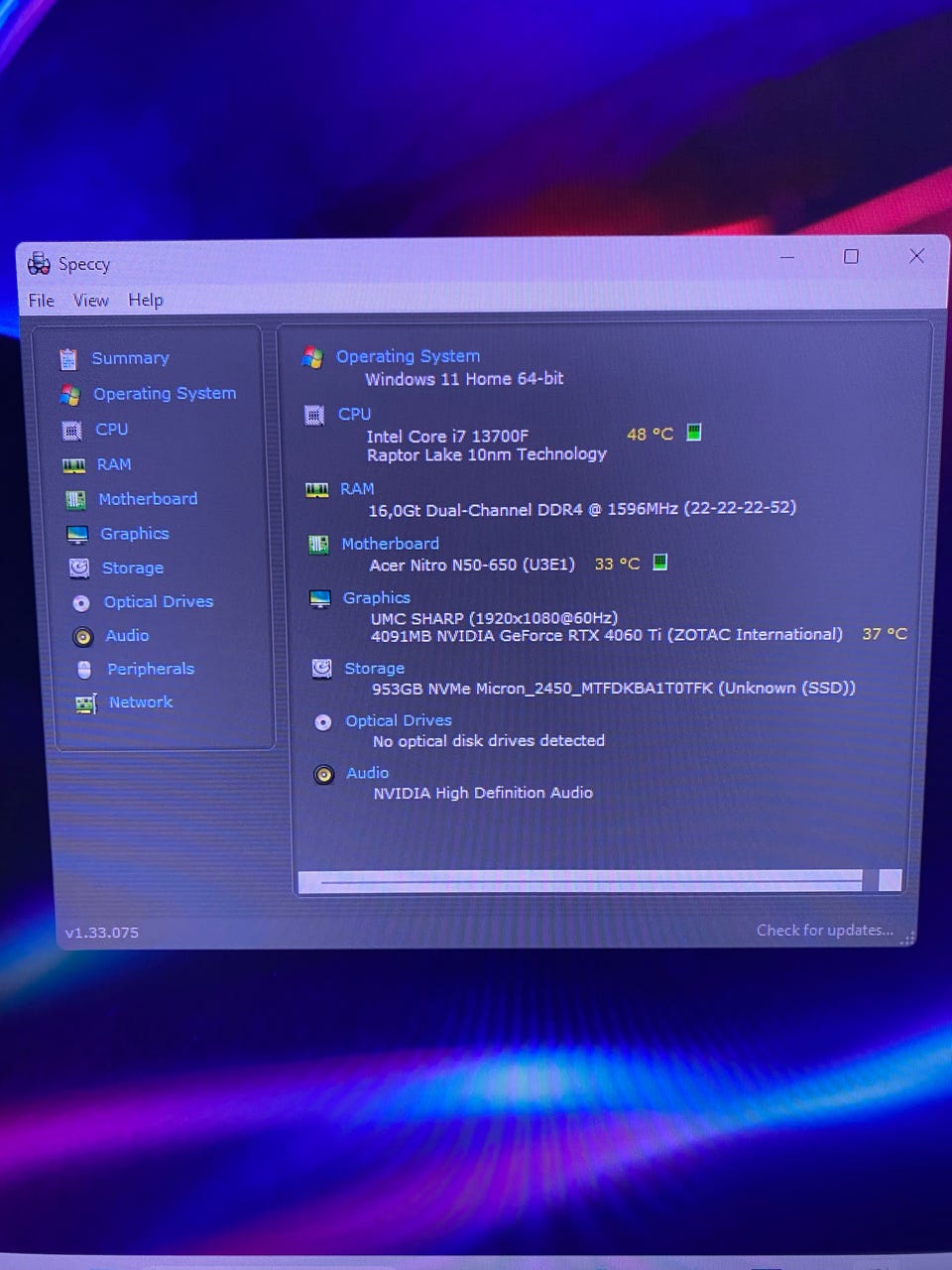Click the Network icon in sidebar
This screenshot has width=952, height=1270.
pos(86,703)
